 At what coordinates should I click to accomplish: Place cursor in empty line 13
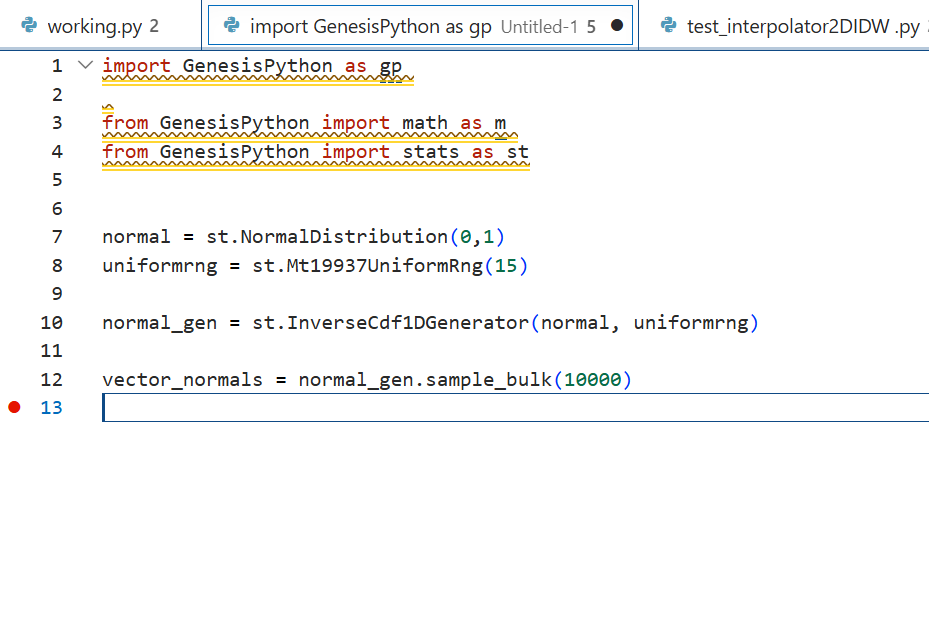[x=400, y=408]
